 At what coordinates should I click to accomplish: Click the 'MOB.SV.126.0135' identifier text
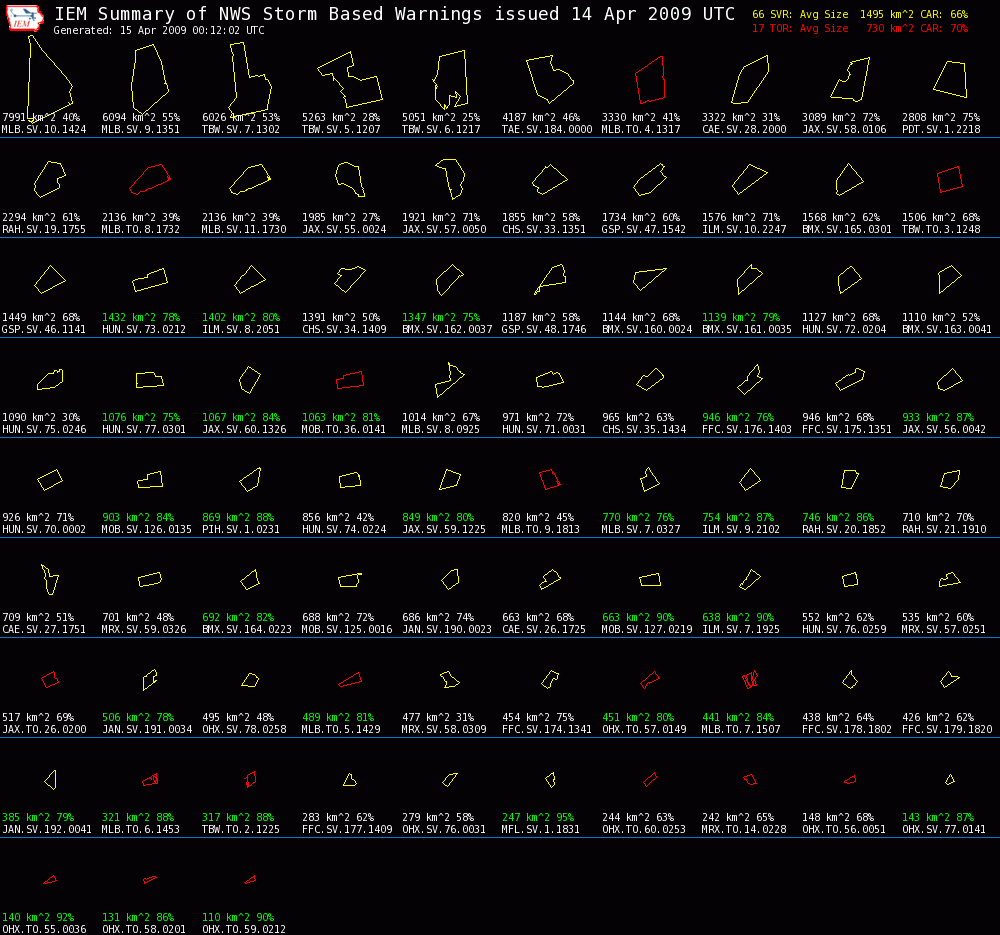click(x=147, y=529)
